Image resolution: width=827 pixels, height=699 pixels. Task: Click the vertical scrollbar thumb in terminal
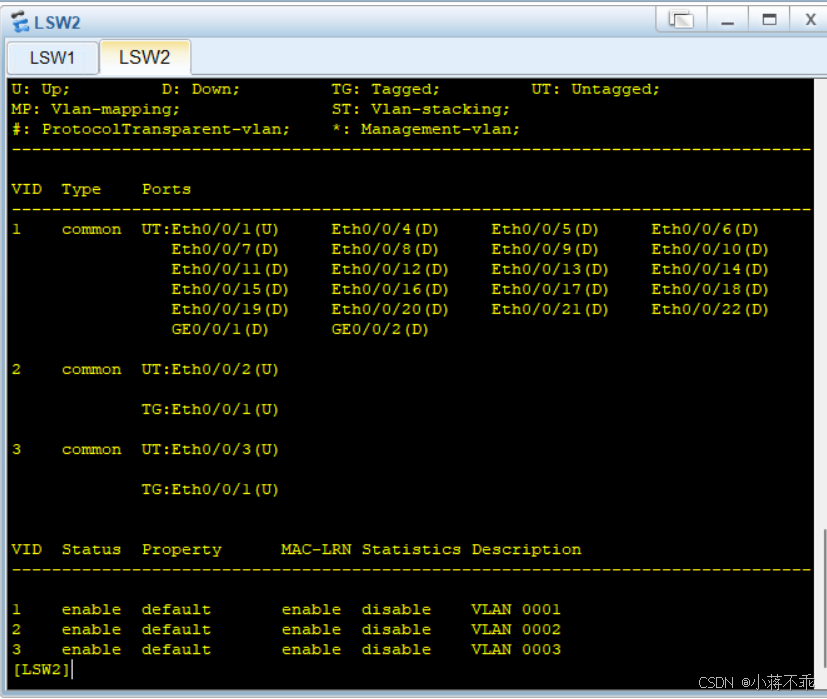pyautogui.click(x=823, y=598)
